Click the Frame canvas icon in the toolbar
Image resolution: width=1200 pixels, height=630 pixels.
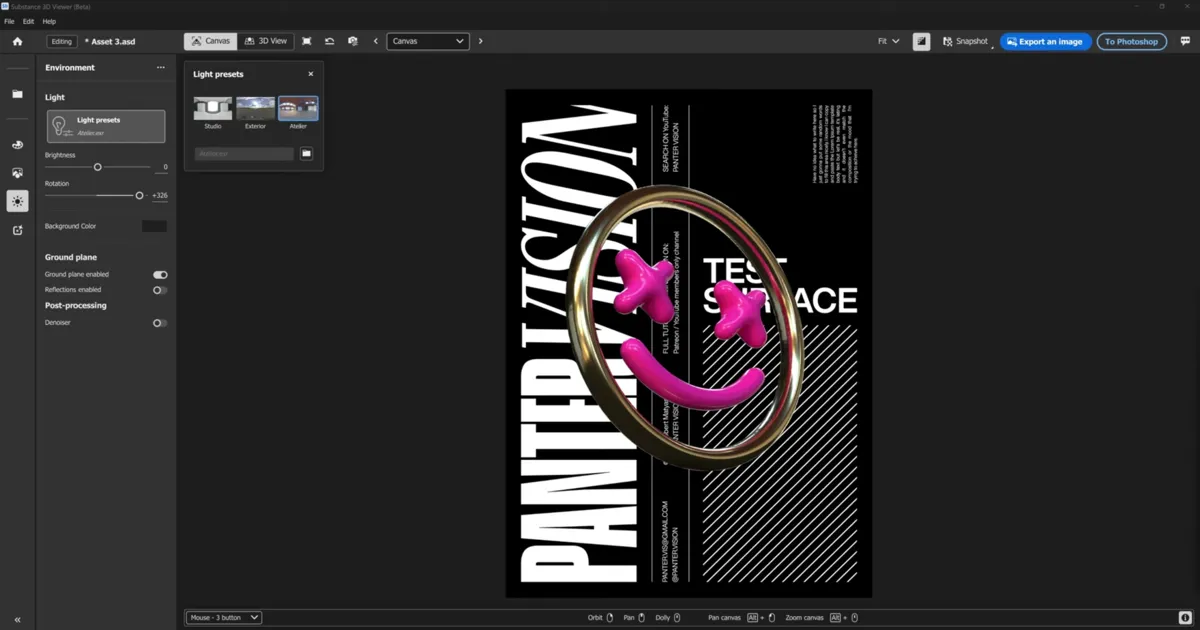pyautogui.click(x=306, y=41)
